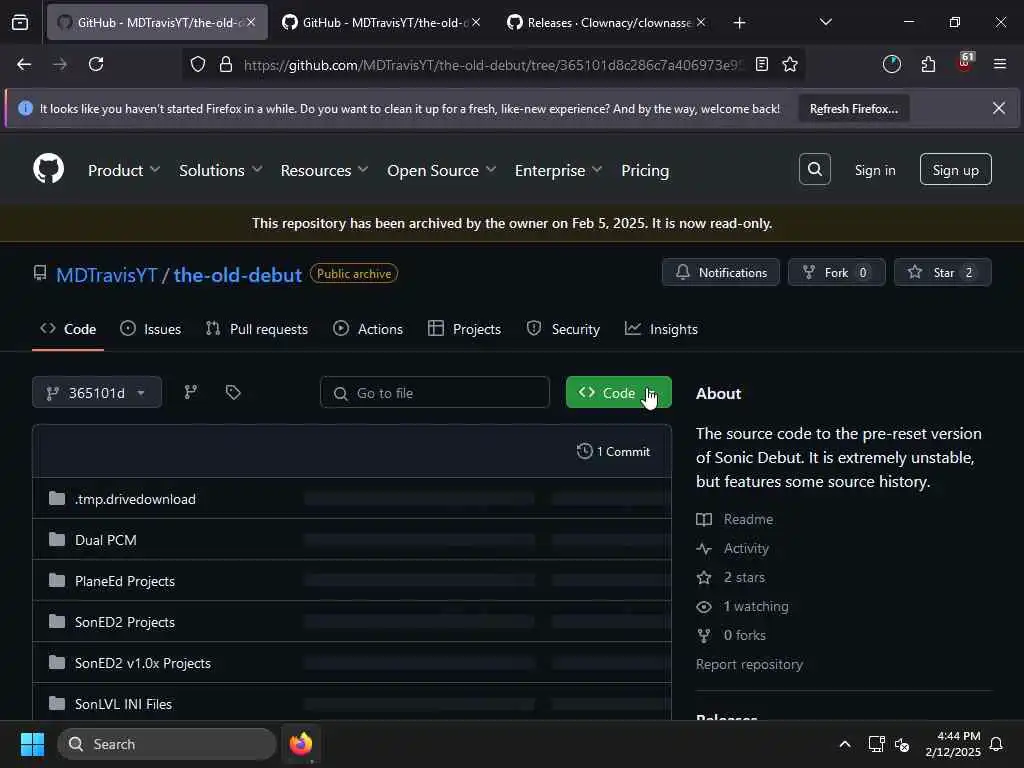Image resolution: width=1024 pixels, height=768 pixels.
Task: Click the Windows taskbar Search box
Action: pos(167,744)
